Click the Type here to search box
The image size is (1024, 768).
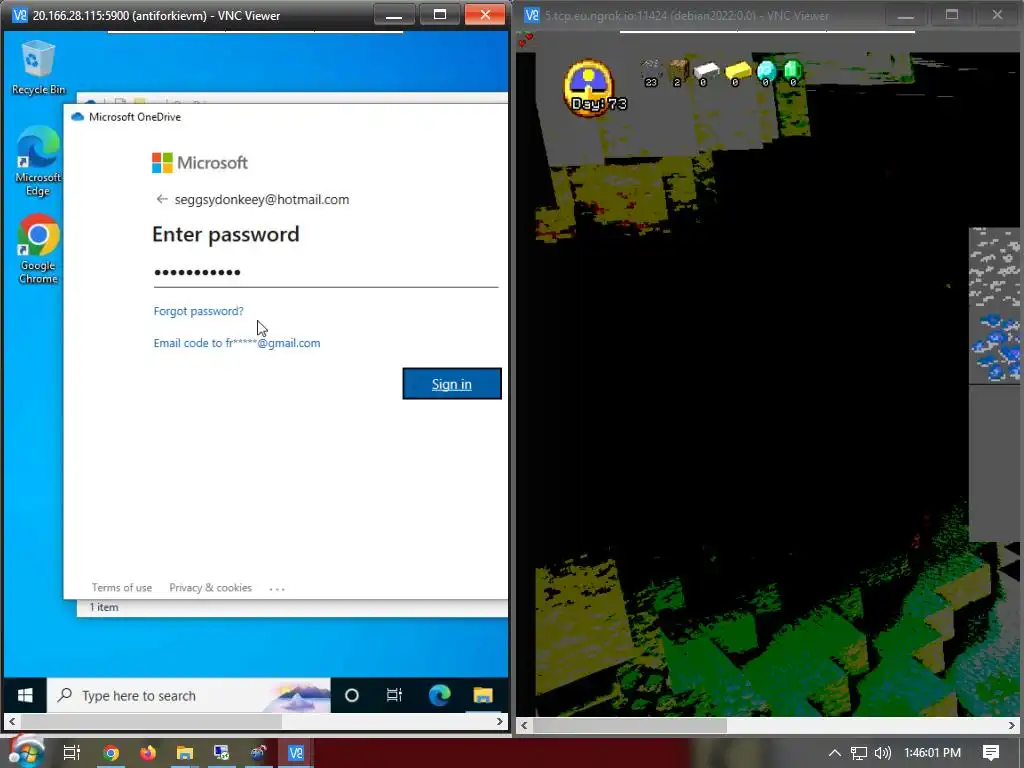click(188, 696)
